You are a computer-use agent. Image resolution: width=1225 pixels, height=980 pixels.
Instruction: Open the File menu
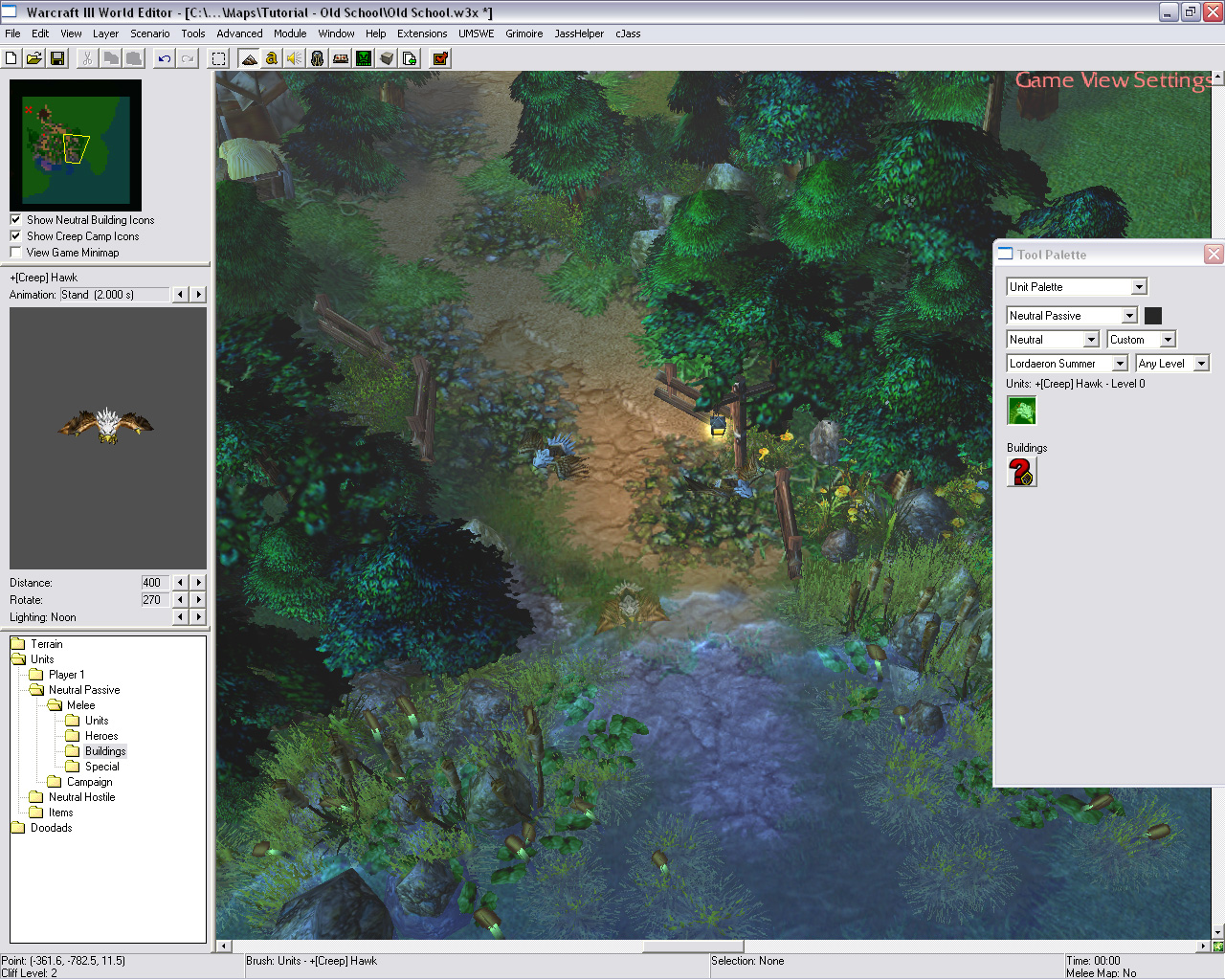pyautogui.click(x=12, y=33)
